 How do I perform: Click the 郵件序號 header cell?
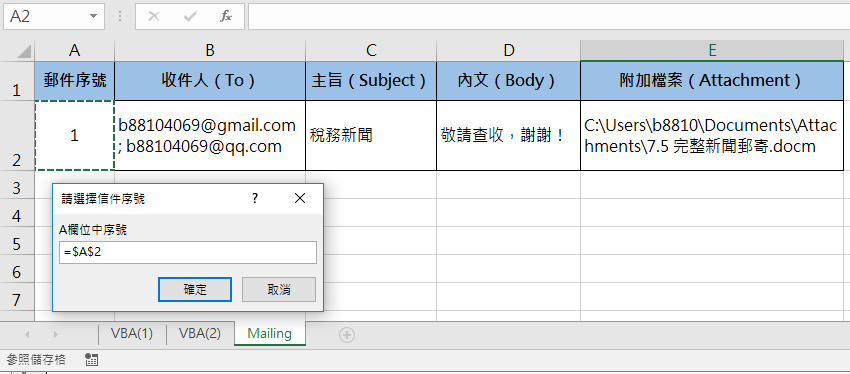[x=75, y=81]
